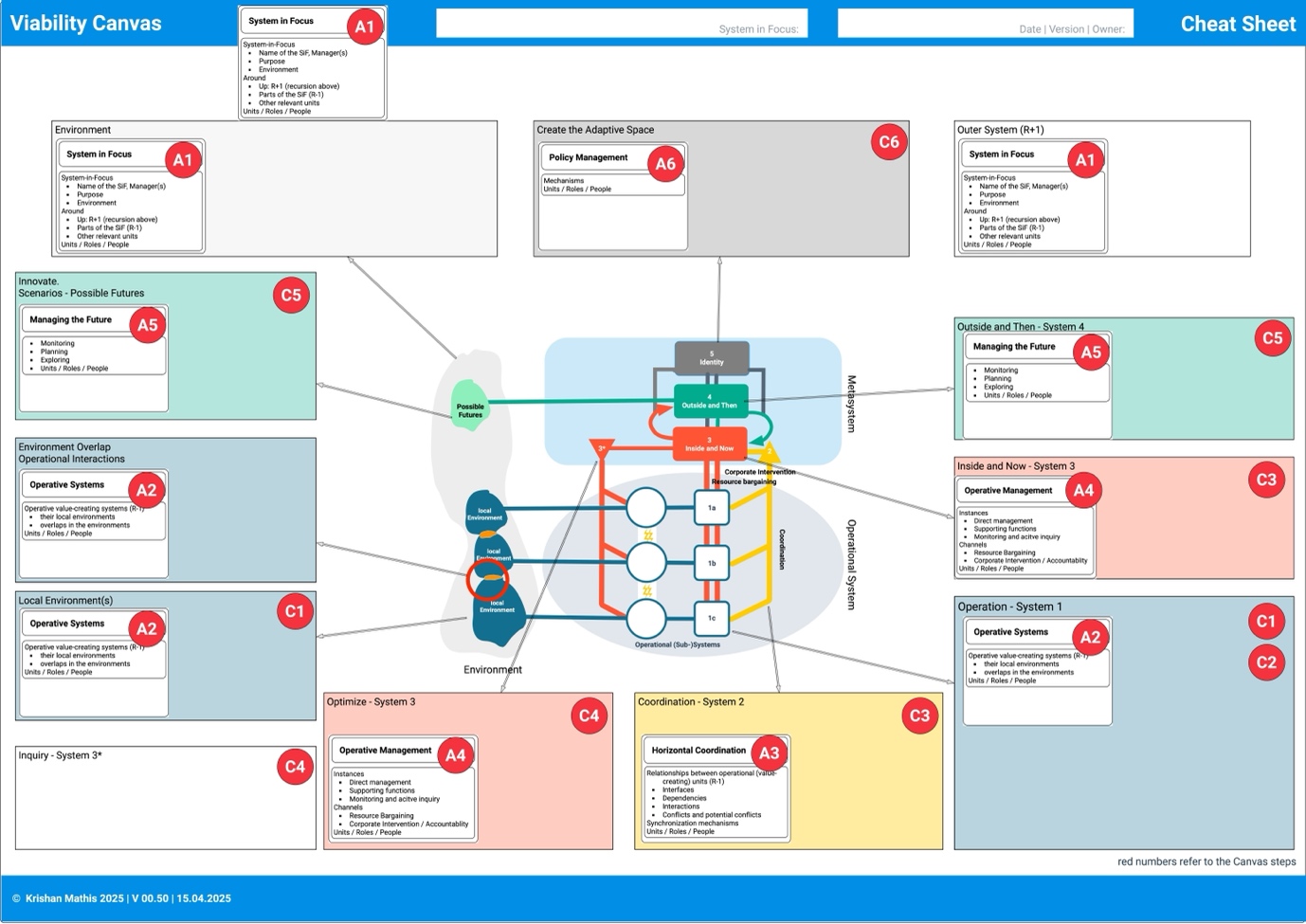
Task: Click the C1 badge on the Local Environment(s) panel
Action: pos(295,611)
